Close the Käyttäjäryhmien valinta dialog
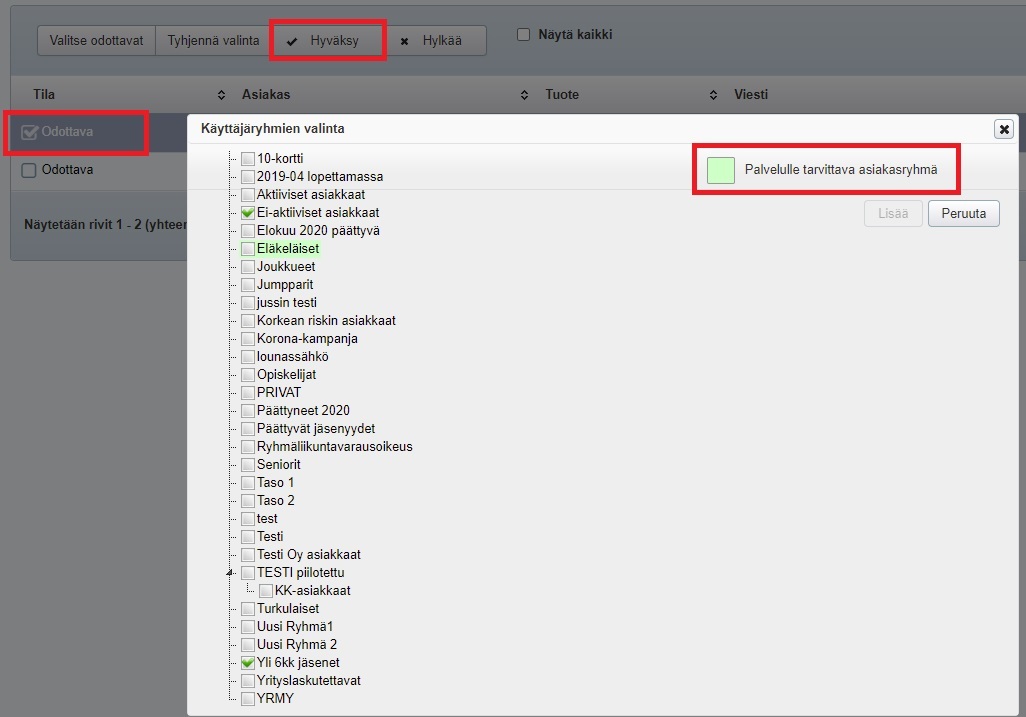The height and width of the screenshot is (717, 1026). pos(1004,129)
